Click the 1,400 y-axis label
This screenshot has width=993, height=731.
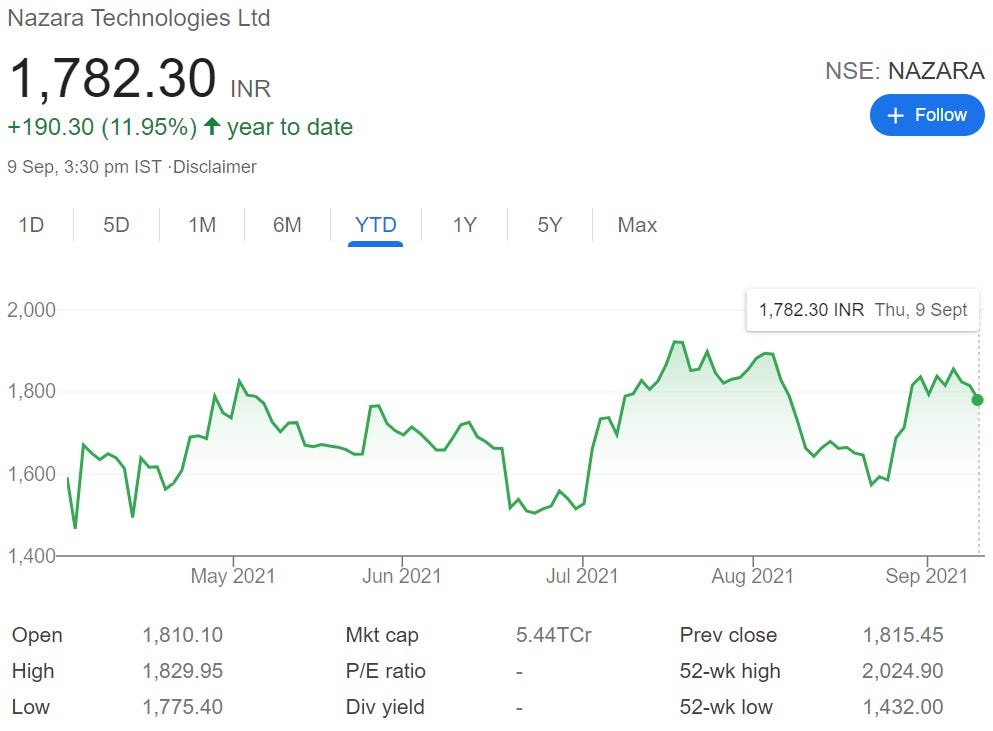[31, 556]
